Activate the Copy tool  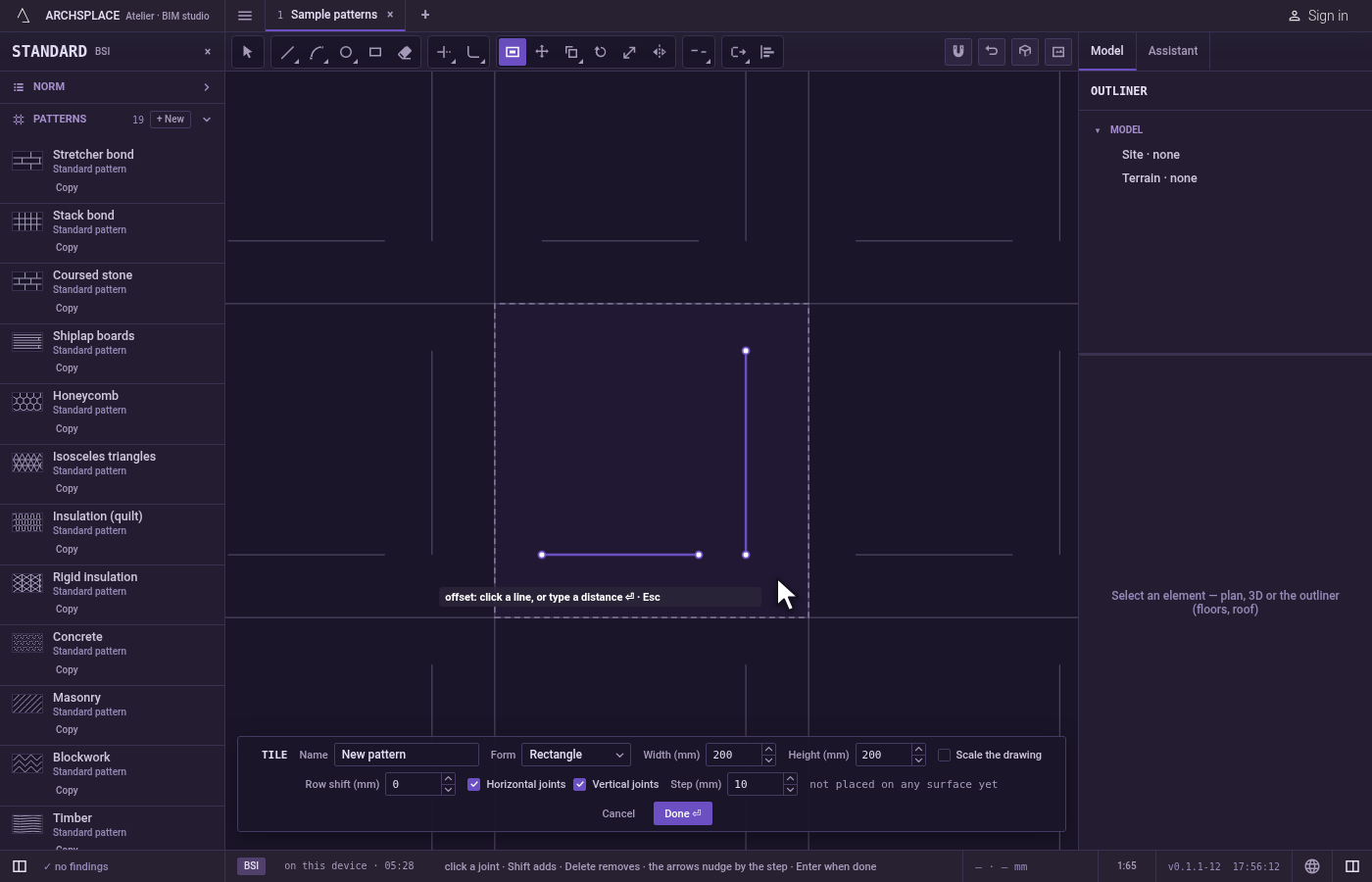click(x=571, y=52)
